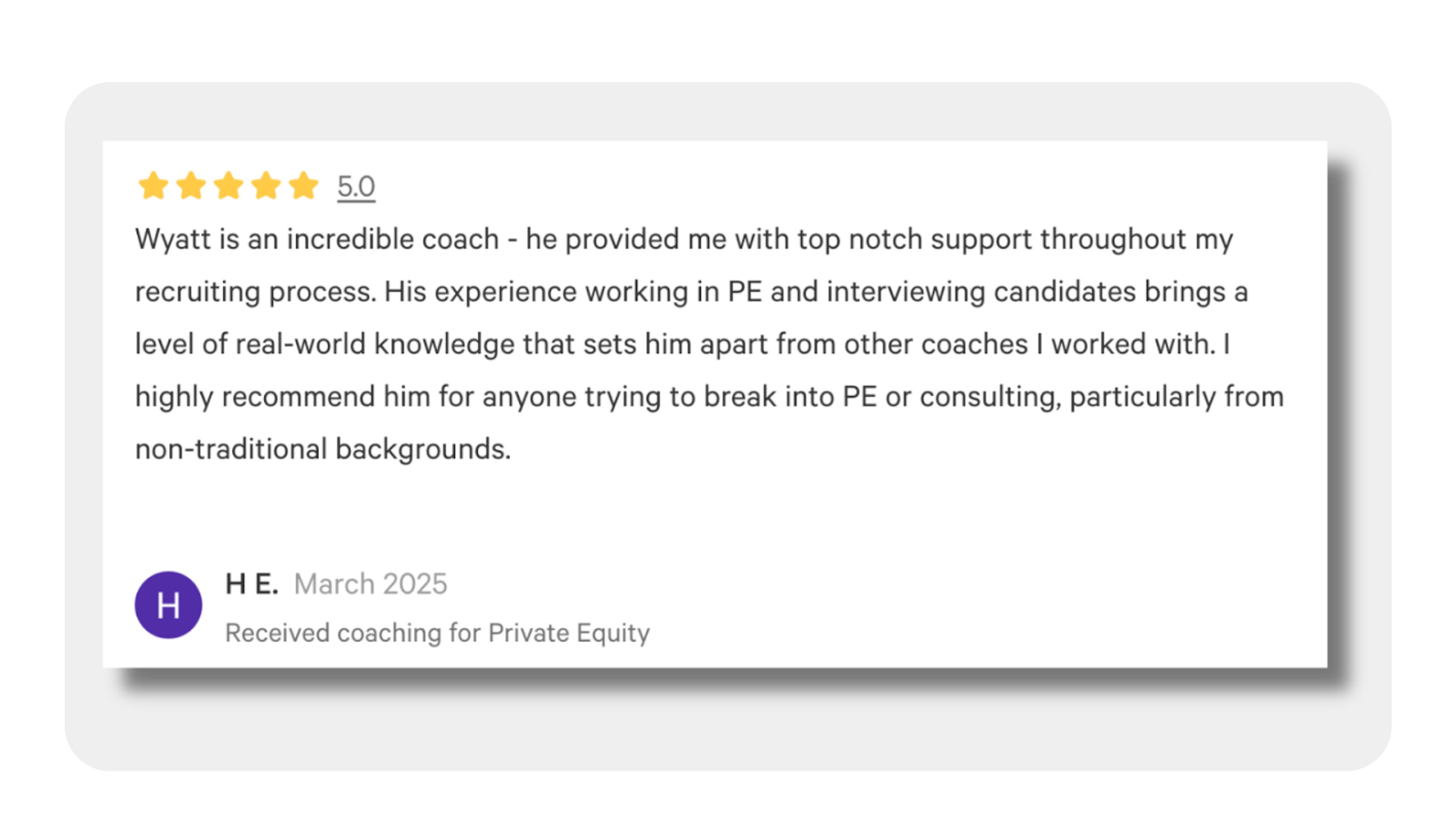Open the underlined 5.0 rating link
1456x819 pixels.
pyautogui.click(x=356, y=187)
